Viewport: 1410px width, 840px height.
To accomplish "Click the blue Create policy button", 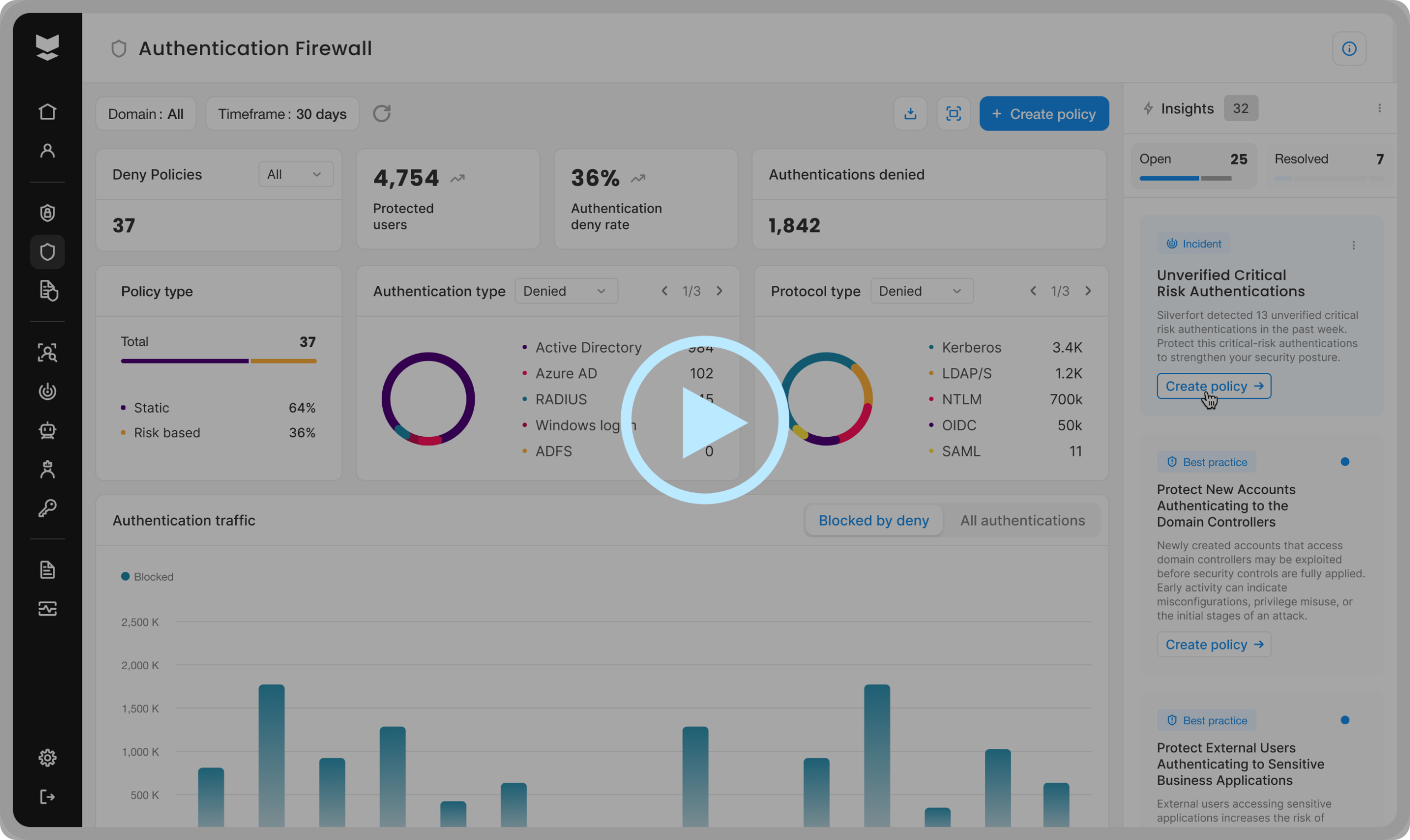I will tap(1044, 114).
